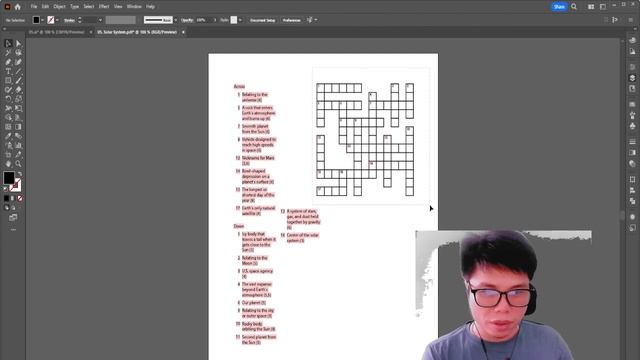
Task: Open the File menu
Action: click(34, 7)
